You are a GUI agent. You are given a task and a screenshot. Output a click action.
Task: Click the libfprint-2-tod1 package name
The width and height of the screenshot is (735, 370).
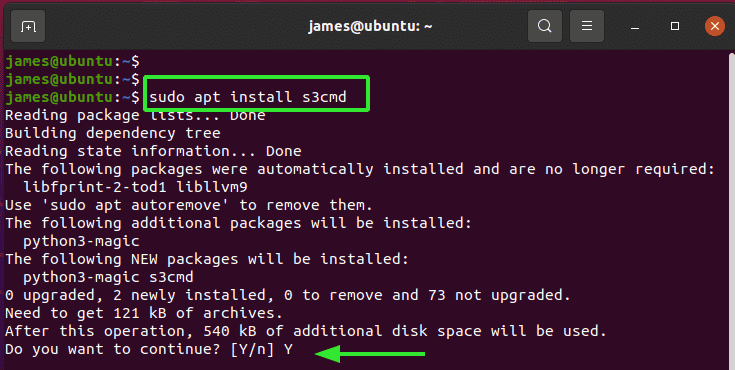95,188
